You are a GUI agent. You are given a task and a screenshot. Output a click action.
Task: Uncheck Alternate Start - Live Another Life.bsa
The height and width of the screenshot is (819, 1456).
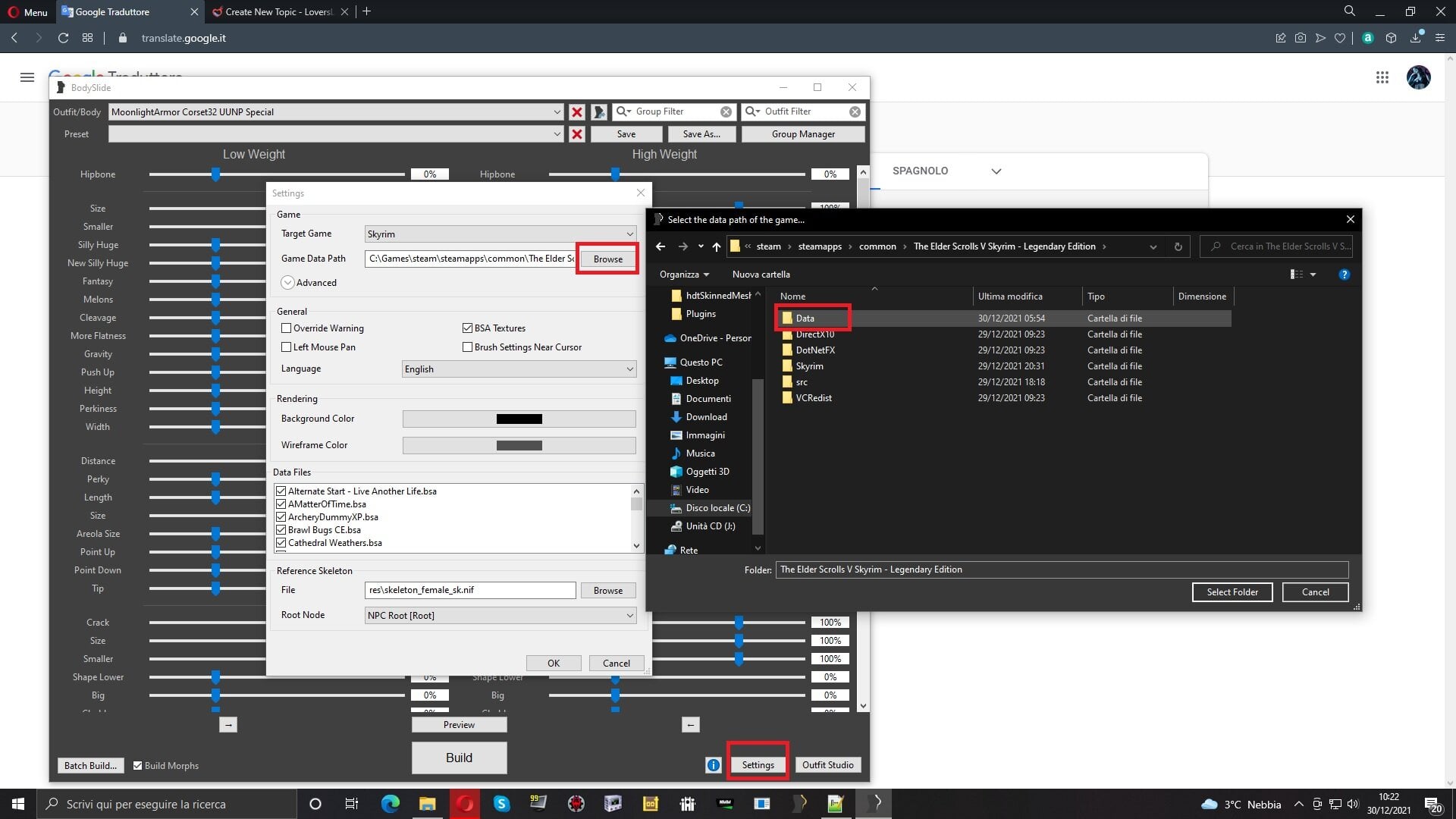(x=281, y=491)
